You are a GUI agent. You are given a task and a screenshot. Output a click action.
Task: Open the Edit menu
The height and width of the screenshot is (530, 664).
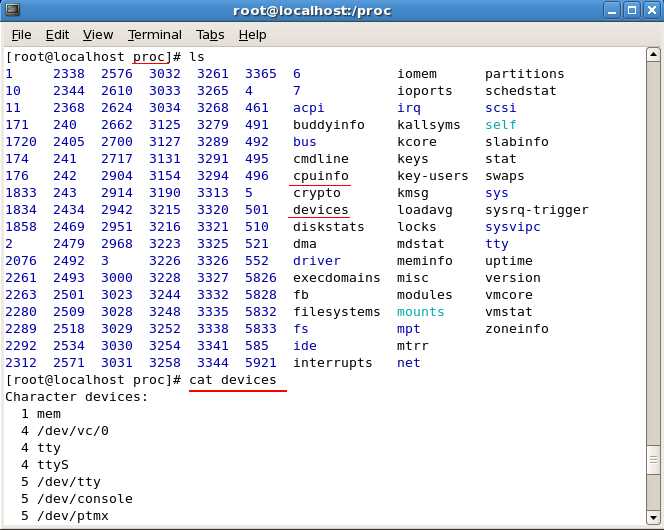(57, 35)
